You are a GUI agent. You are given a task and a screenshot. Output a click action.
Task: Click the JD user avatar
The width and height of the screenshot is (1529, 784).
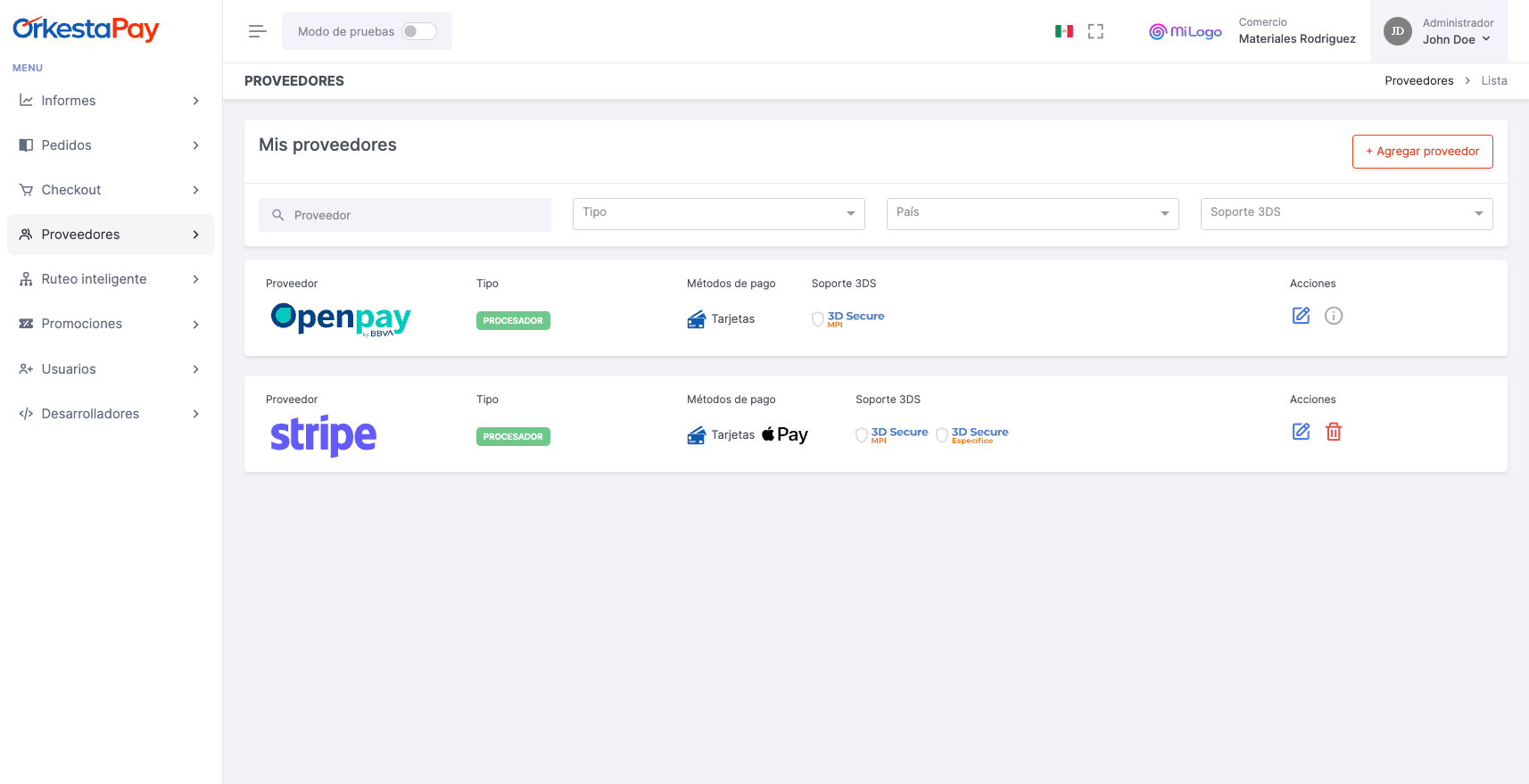[1398, 31]
